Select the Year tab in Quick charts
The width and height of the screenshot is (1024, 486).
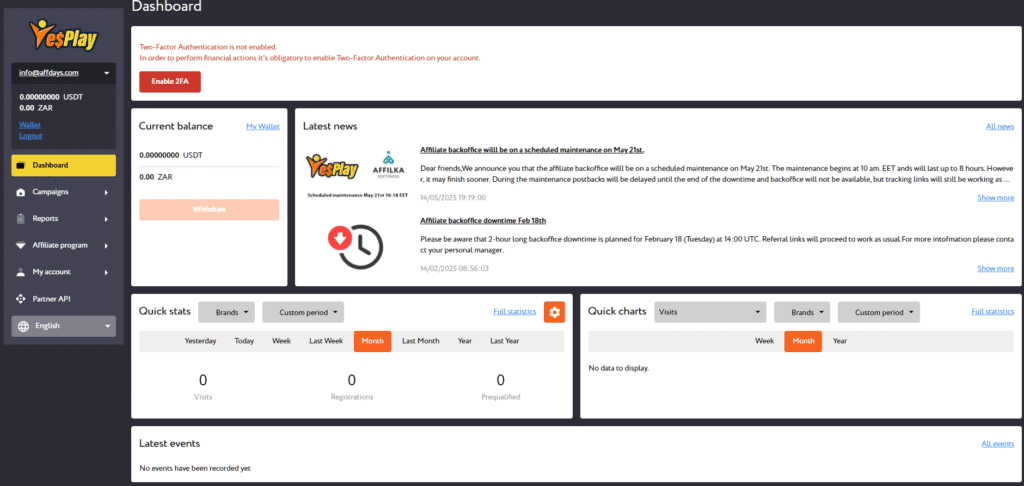click(840, 341)
